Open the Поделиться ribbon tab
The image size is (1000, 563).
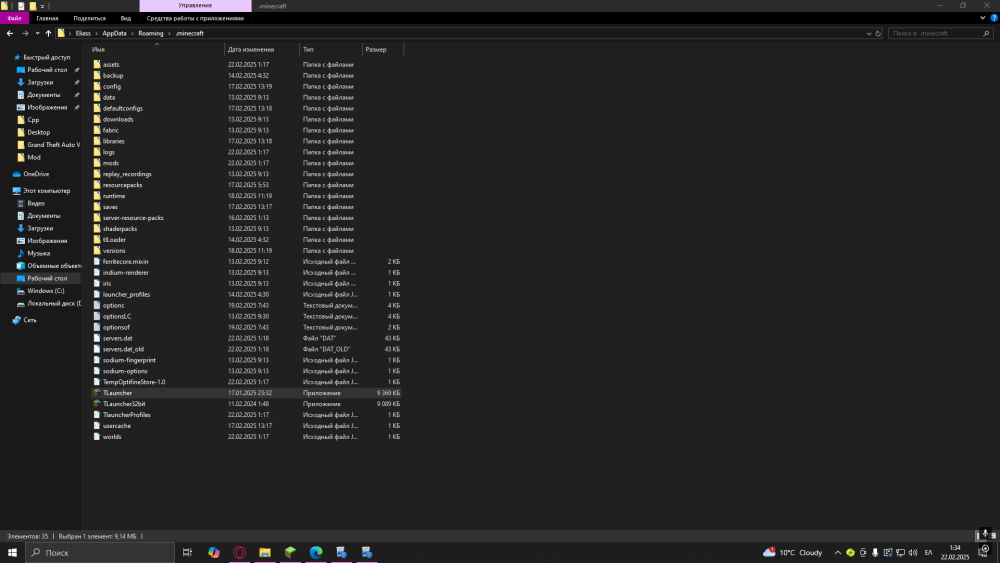[x=89, y=18]
